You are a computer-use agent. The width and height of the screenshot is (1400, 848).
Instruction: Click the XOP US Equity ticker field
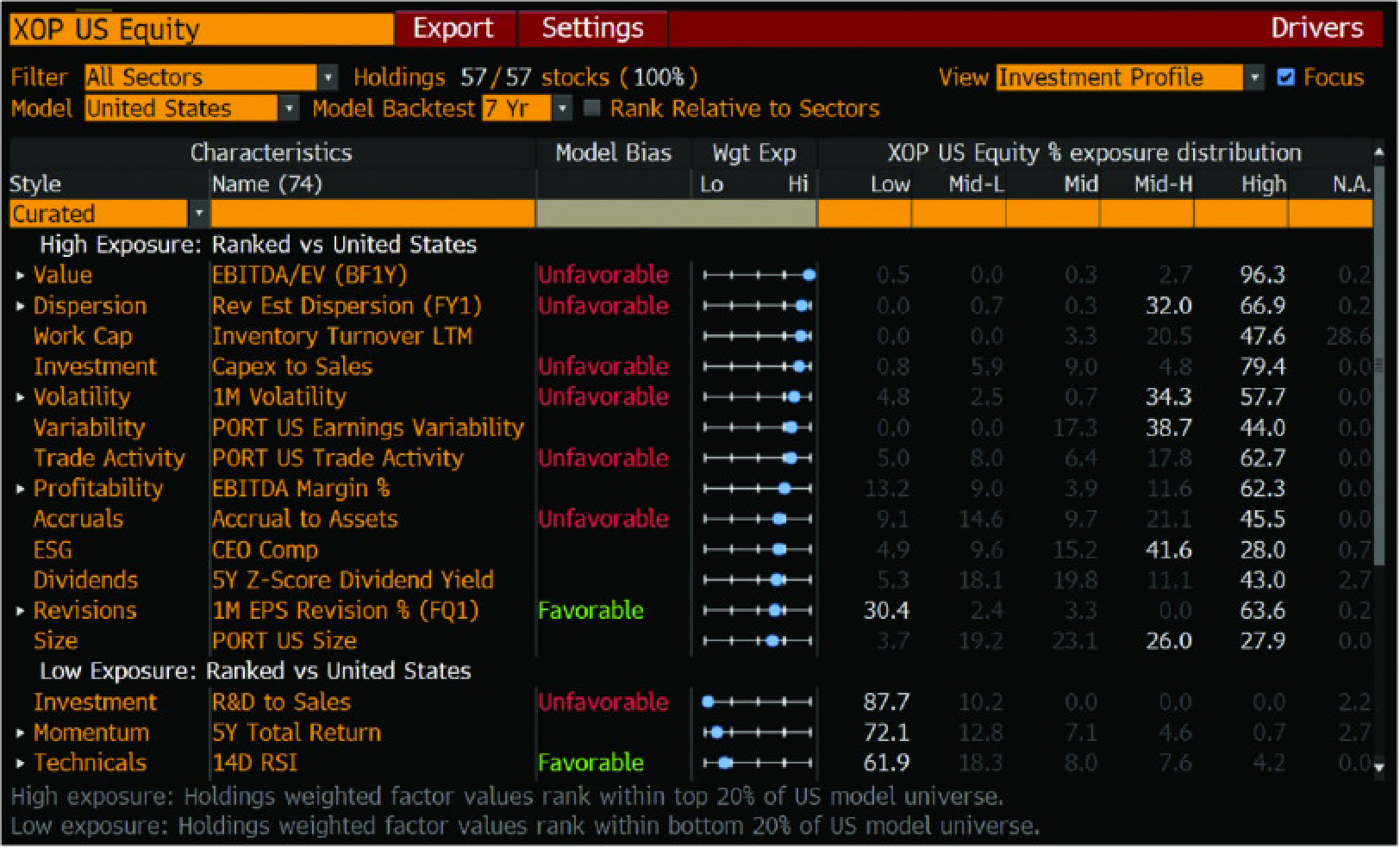coord(198,28)
